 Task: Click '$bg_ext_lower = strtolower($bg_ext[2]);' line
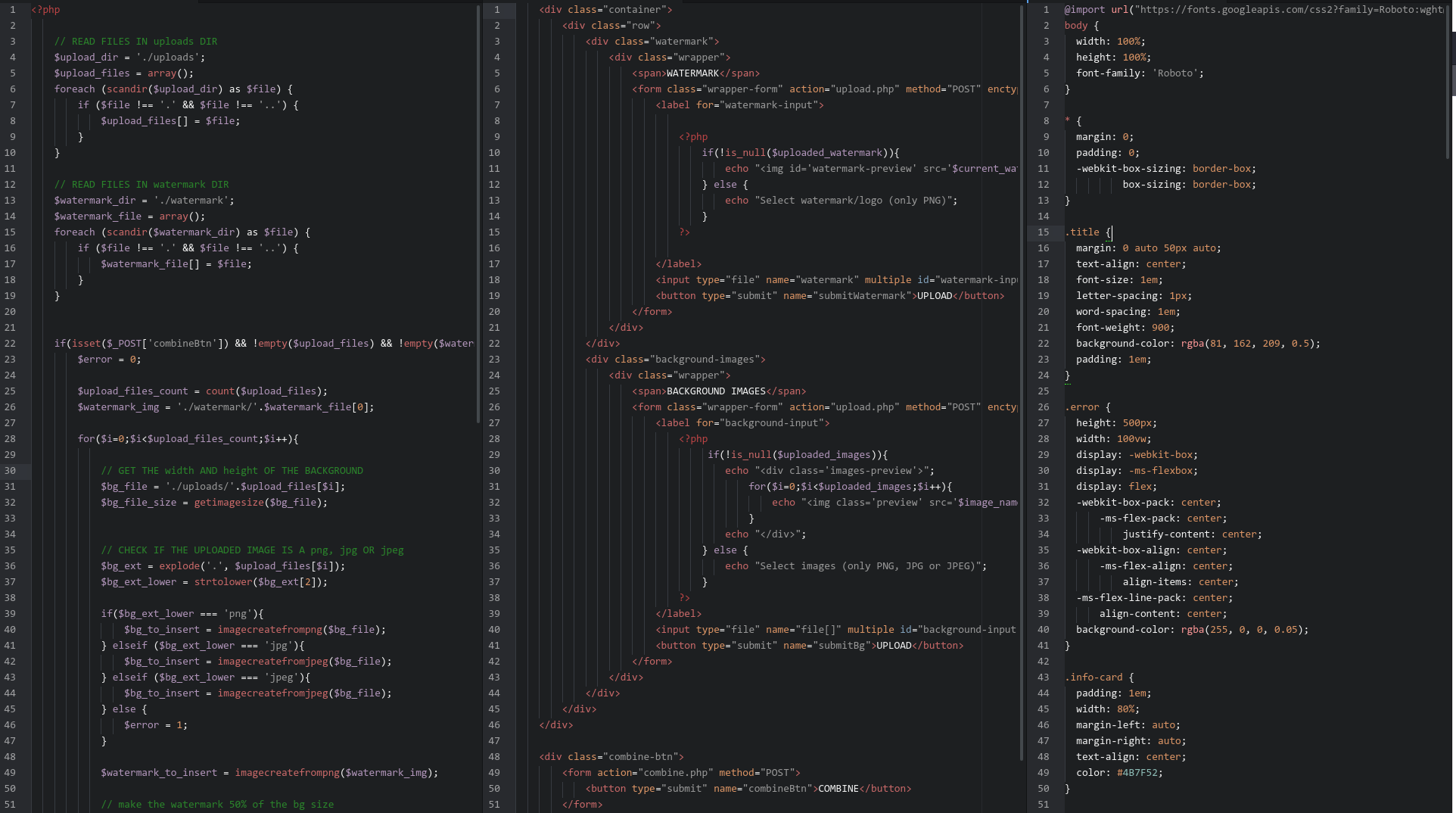pyautogui.click(x=214, y=582)
